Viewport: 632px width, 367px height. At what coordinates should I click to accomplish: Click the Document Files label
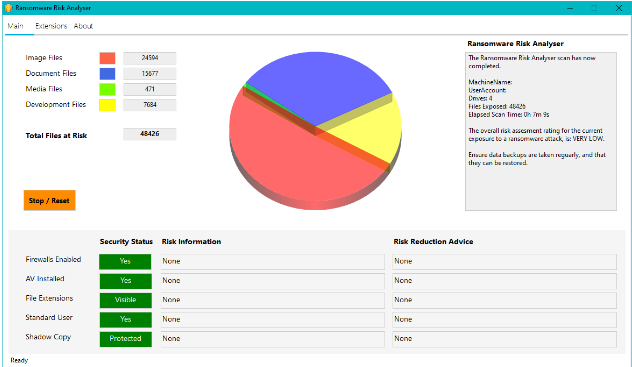coord(51,73)
